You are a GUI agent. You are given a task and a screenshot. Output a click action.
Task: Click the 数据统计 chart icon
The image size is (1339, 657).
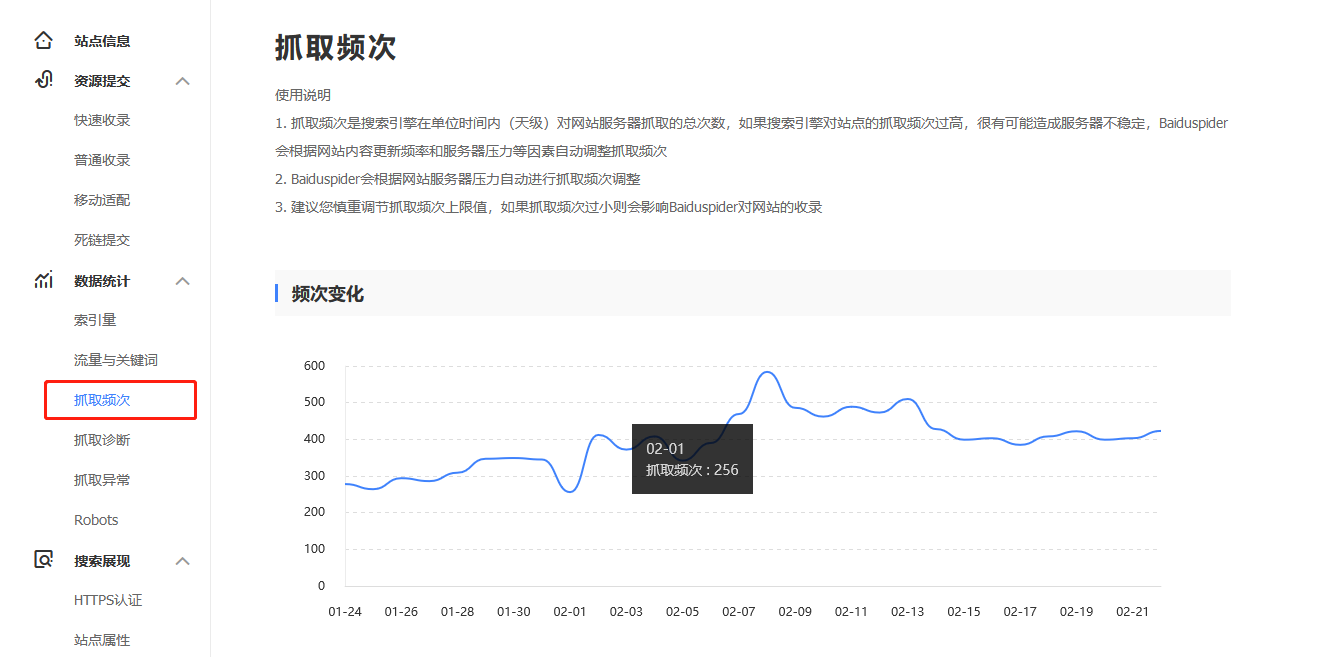point(43,280)
